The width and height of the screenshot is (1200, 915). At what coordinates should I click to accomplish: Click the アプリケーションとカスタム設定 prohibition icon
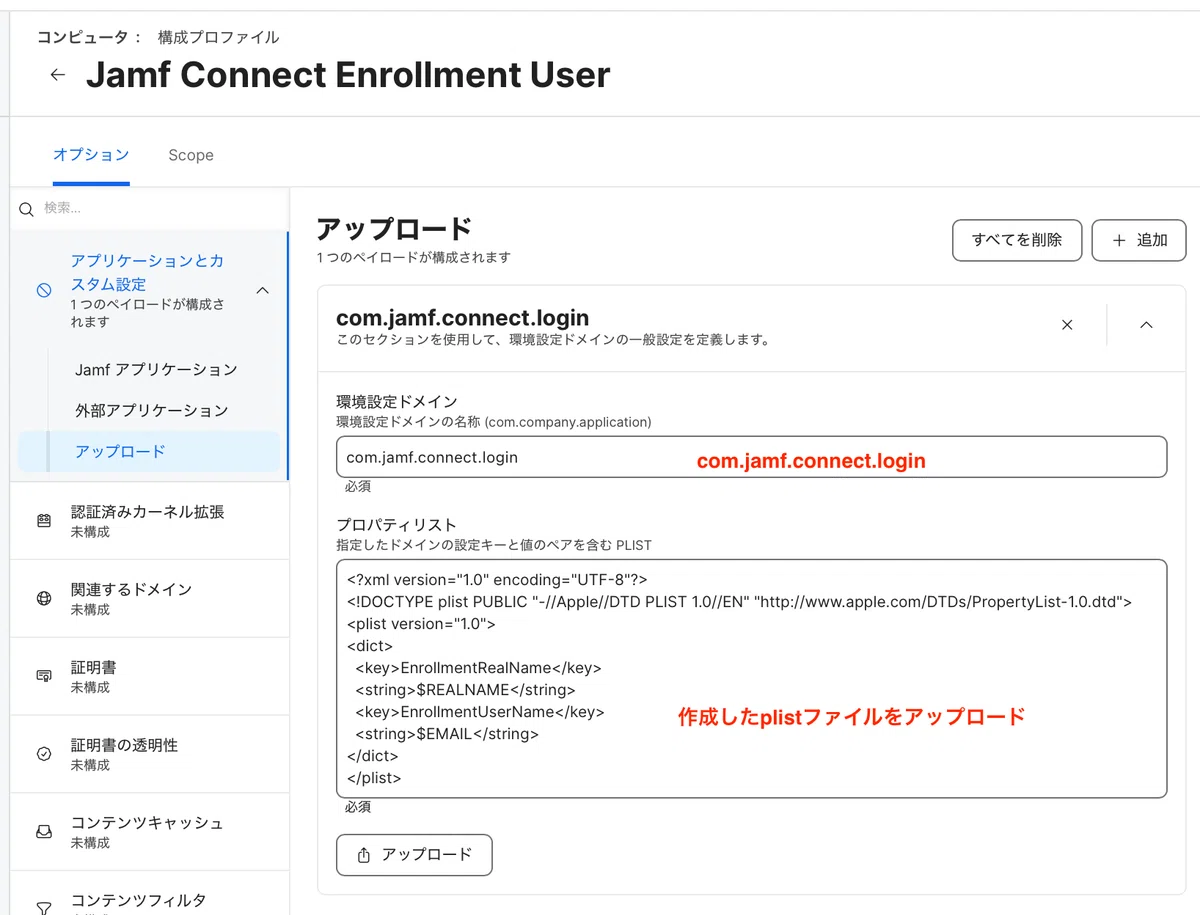(44, 291)
